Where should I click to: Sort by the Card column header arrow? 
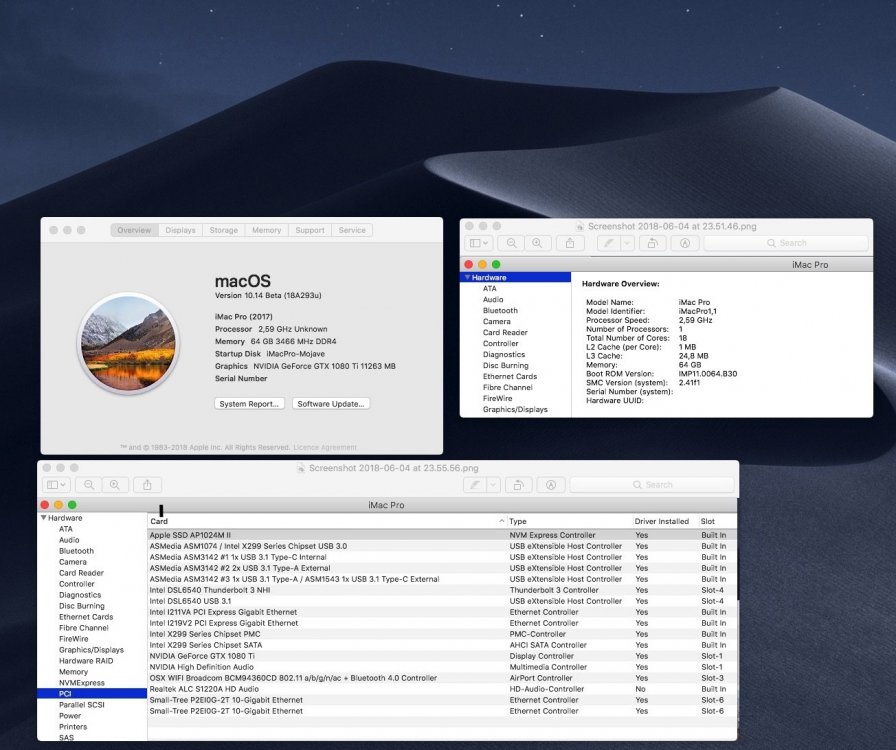pyautogui.click(x=502, y=521)
